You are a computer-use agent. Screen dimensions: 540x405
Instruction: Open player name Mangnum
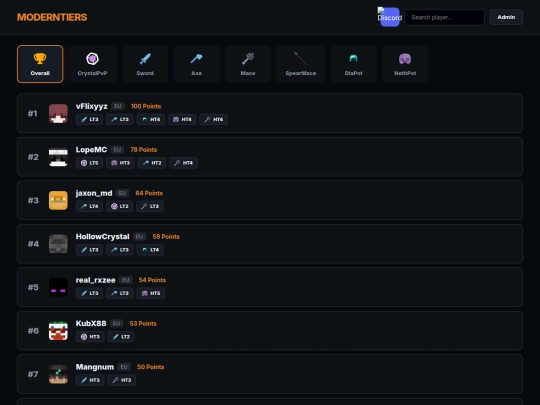(x=95, y=367)
